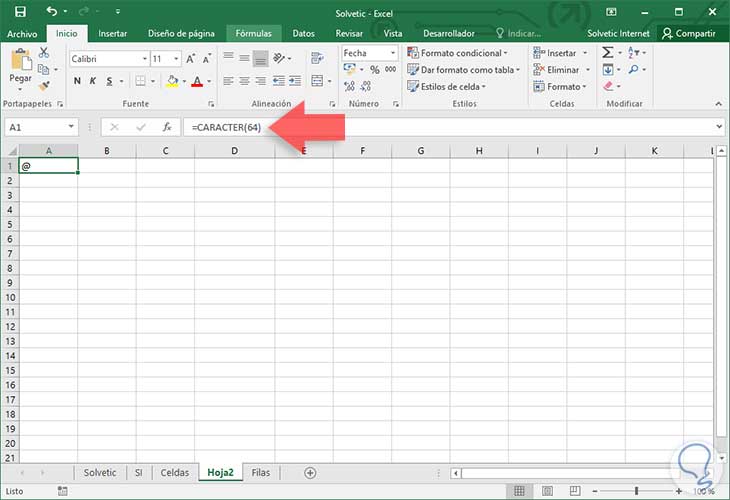Image resolution: width=730 pixels, height=500 pixels.
Task: Increase the indent
Action: 295,81
